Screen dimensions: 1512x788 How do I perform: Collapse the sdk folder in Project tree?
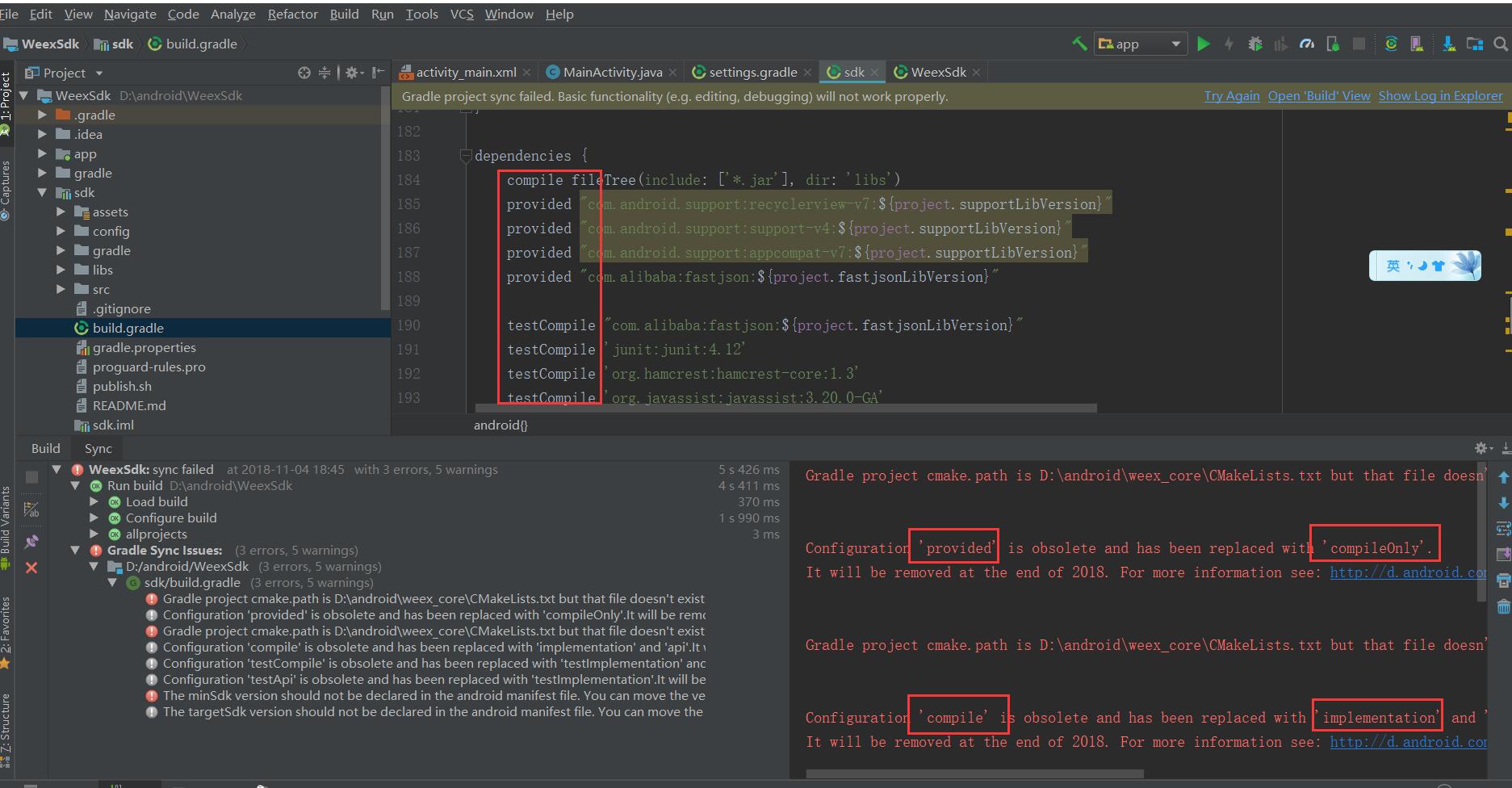point(44,192)
